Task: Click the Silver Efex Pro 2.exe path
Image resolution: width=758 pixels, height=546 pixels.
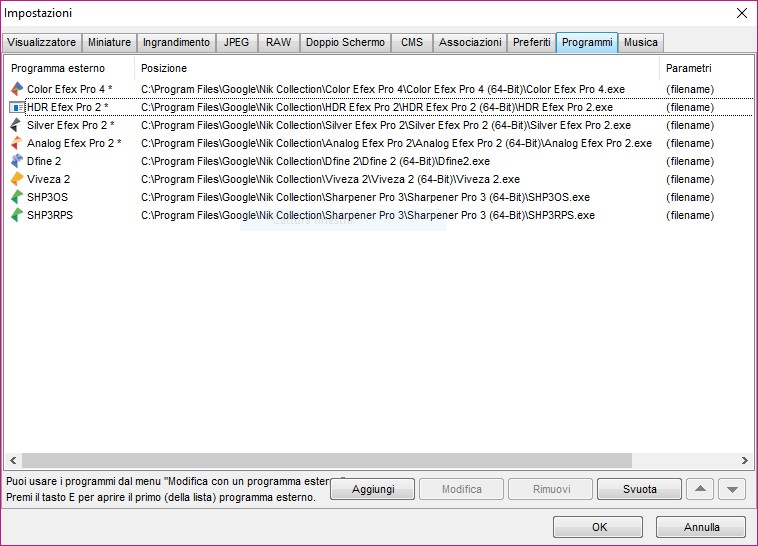Action: (386, 125)
